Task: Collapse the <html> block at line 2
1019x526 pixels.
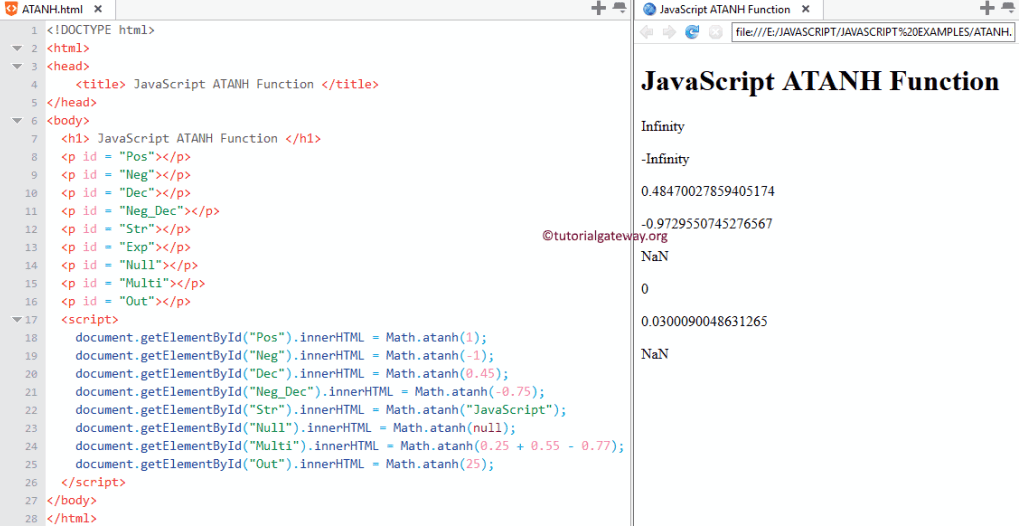Action: 17,48
